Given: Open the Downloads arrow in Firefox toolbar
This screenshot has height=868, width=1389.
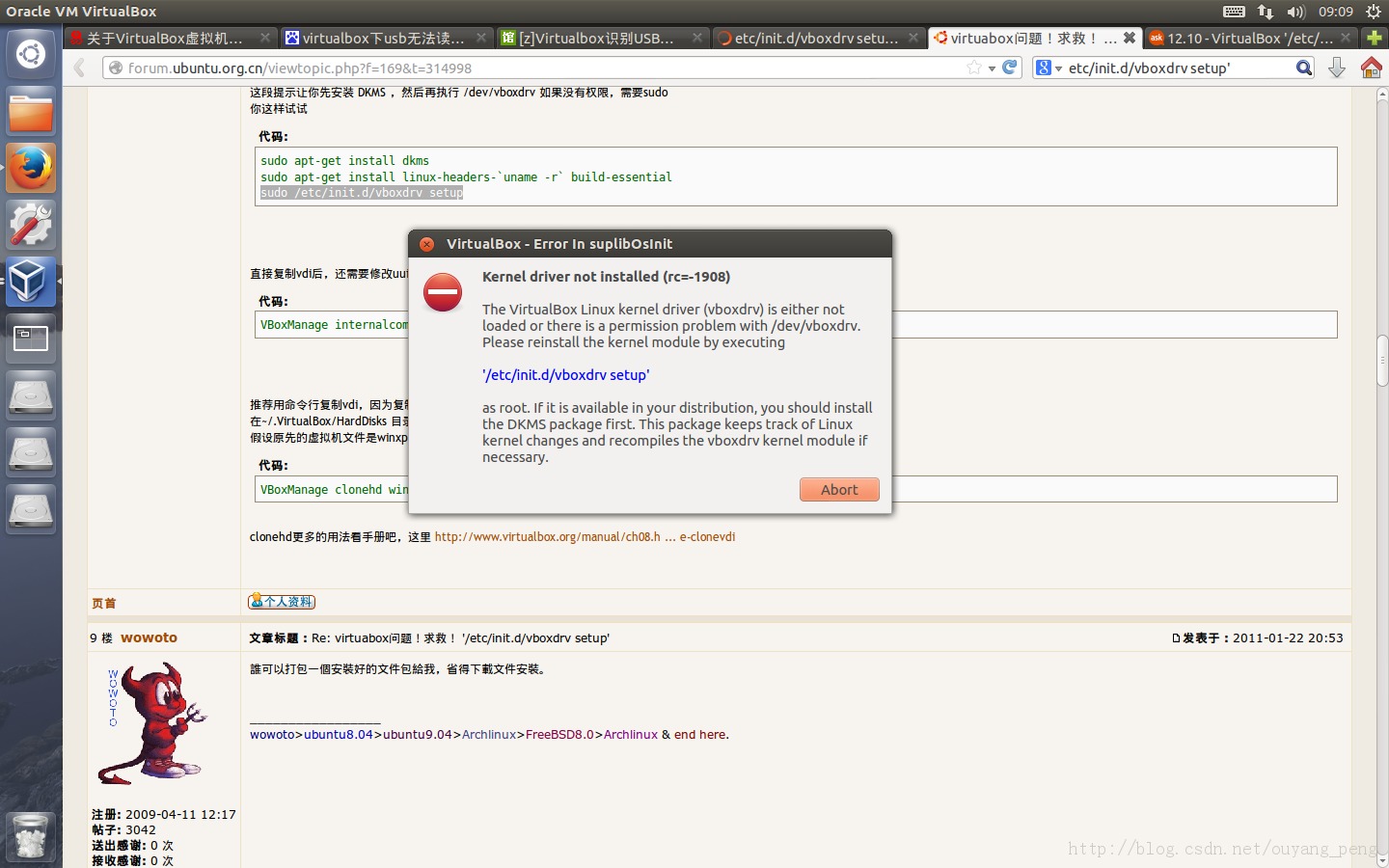Looking at the screenshot, I should (x=1336, y=68).
